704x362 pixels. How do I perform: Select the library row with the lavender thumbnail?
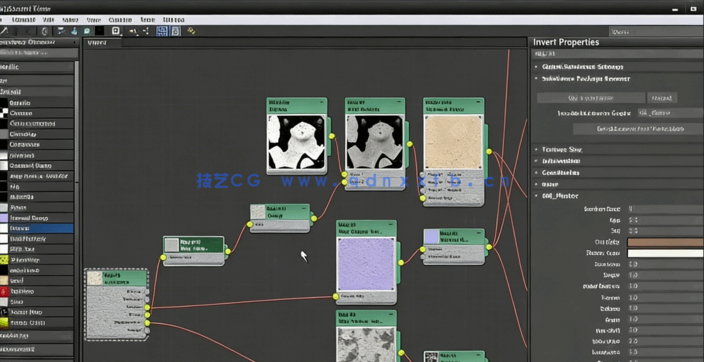(x=37, y=218)
